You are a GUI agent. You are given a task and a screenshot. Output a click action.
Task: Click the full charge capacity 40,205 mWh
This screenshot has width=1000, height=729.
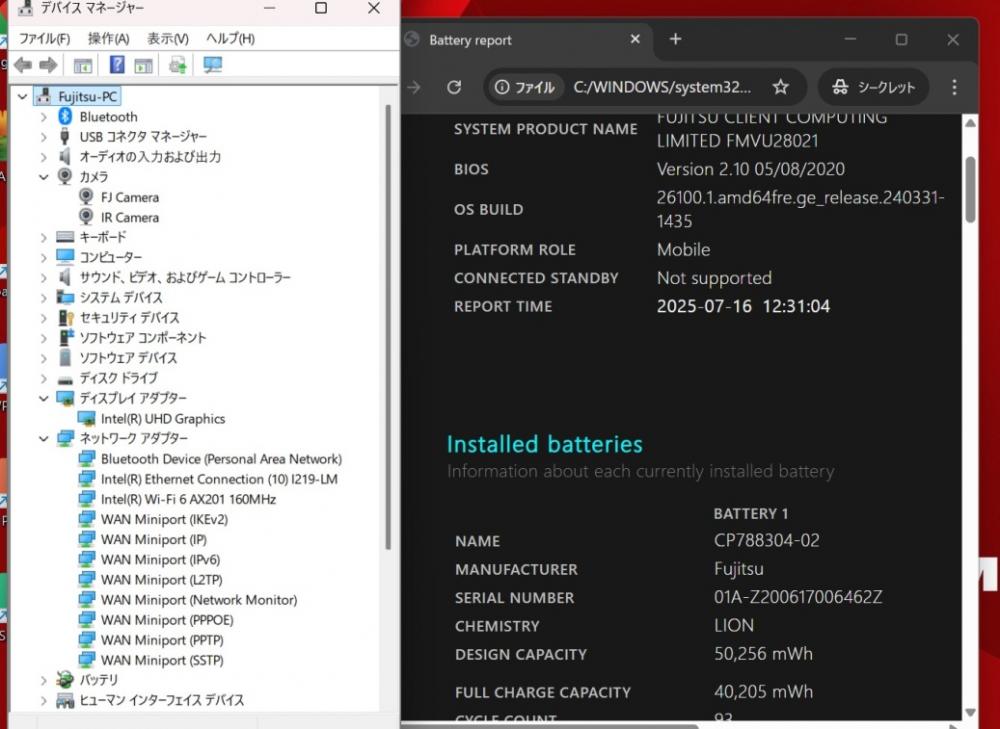pyautogui.click(x=763, y=691)
